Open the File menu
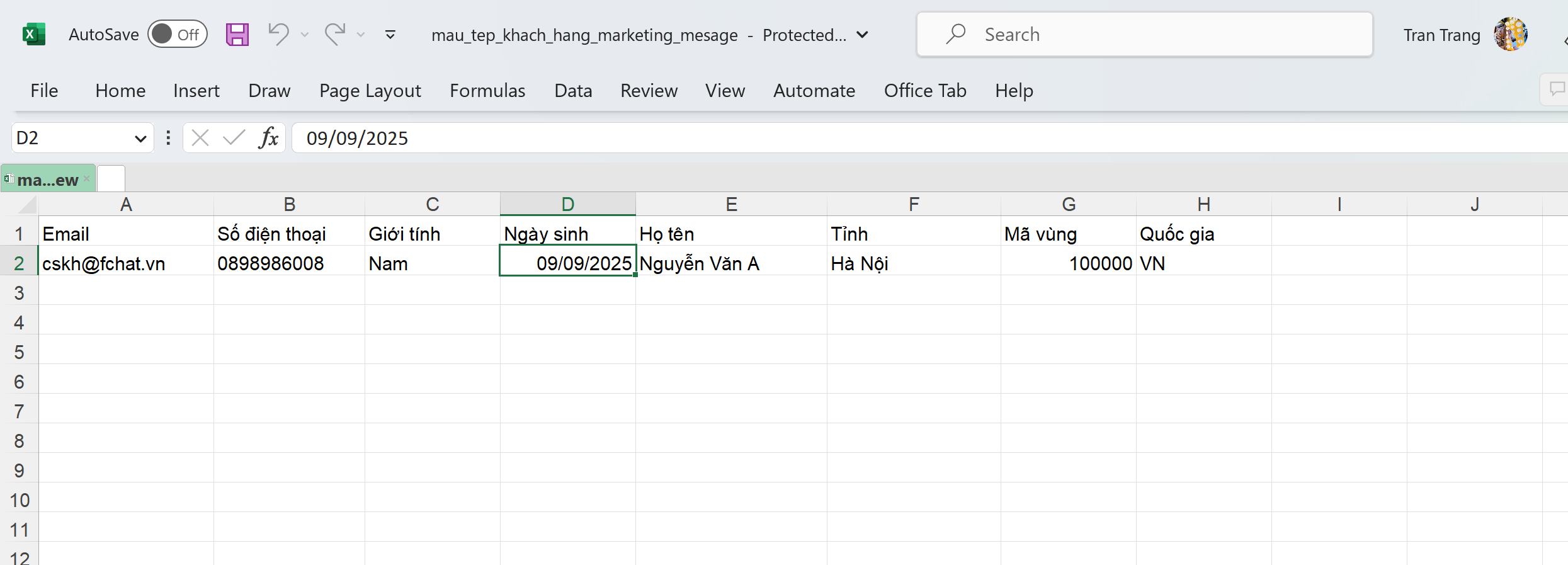This screenshot has height=565, width=1568. pos(44,91)
